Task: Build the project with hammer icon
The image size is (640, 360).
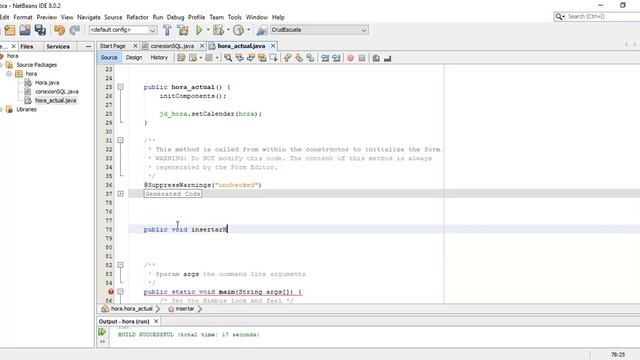Action: [x=167, y=30]
